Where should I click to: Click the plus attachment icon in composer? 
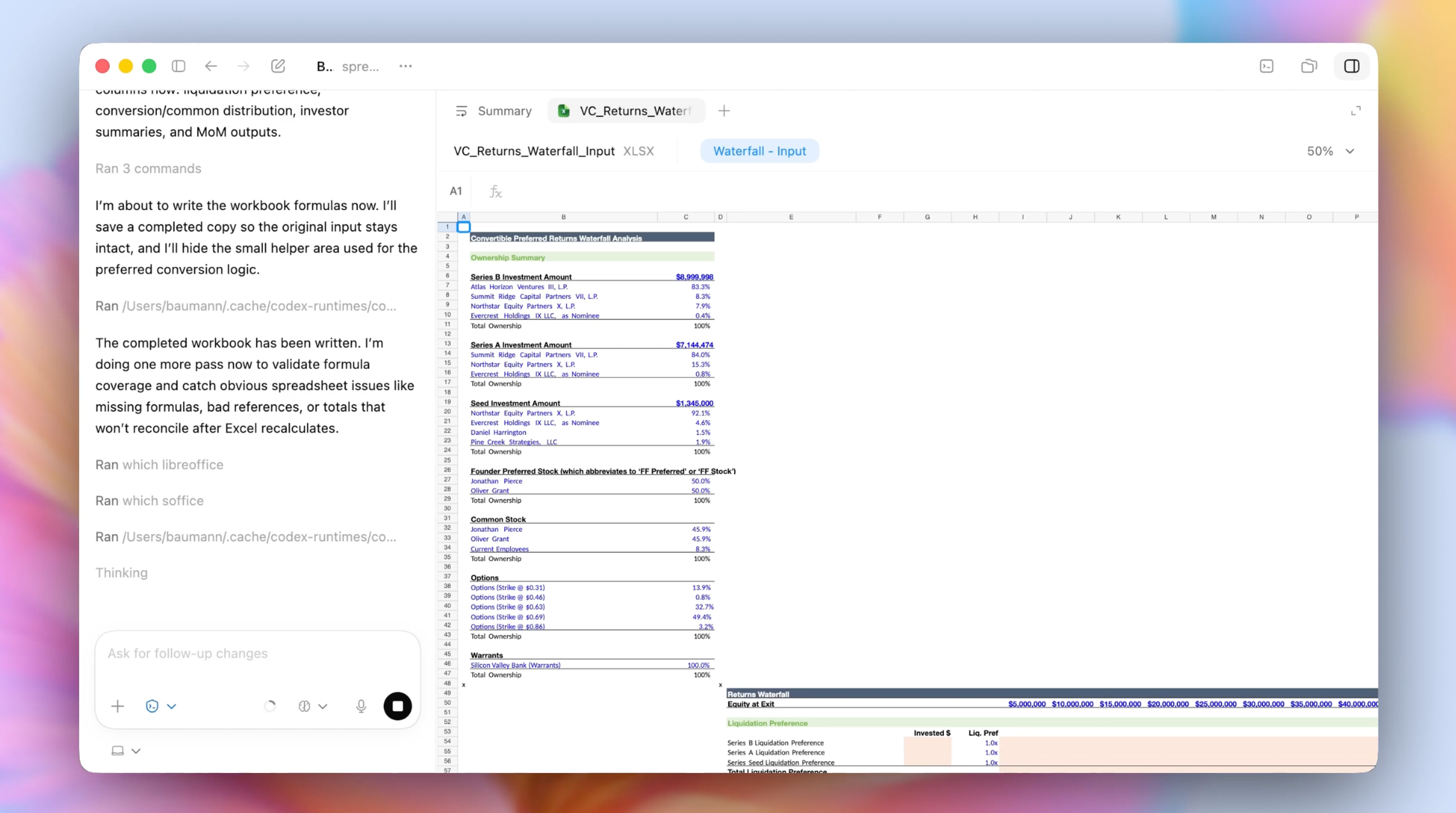pos(118,706)
